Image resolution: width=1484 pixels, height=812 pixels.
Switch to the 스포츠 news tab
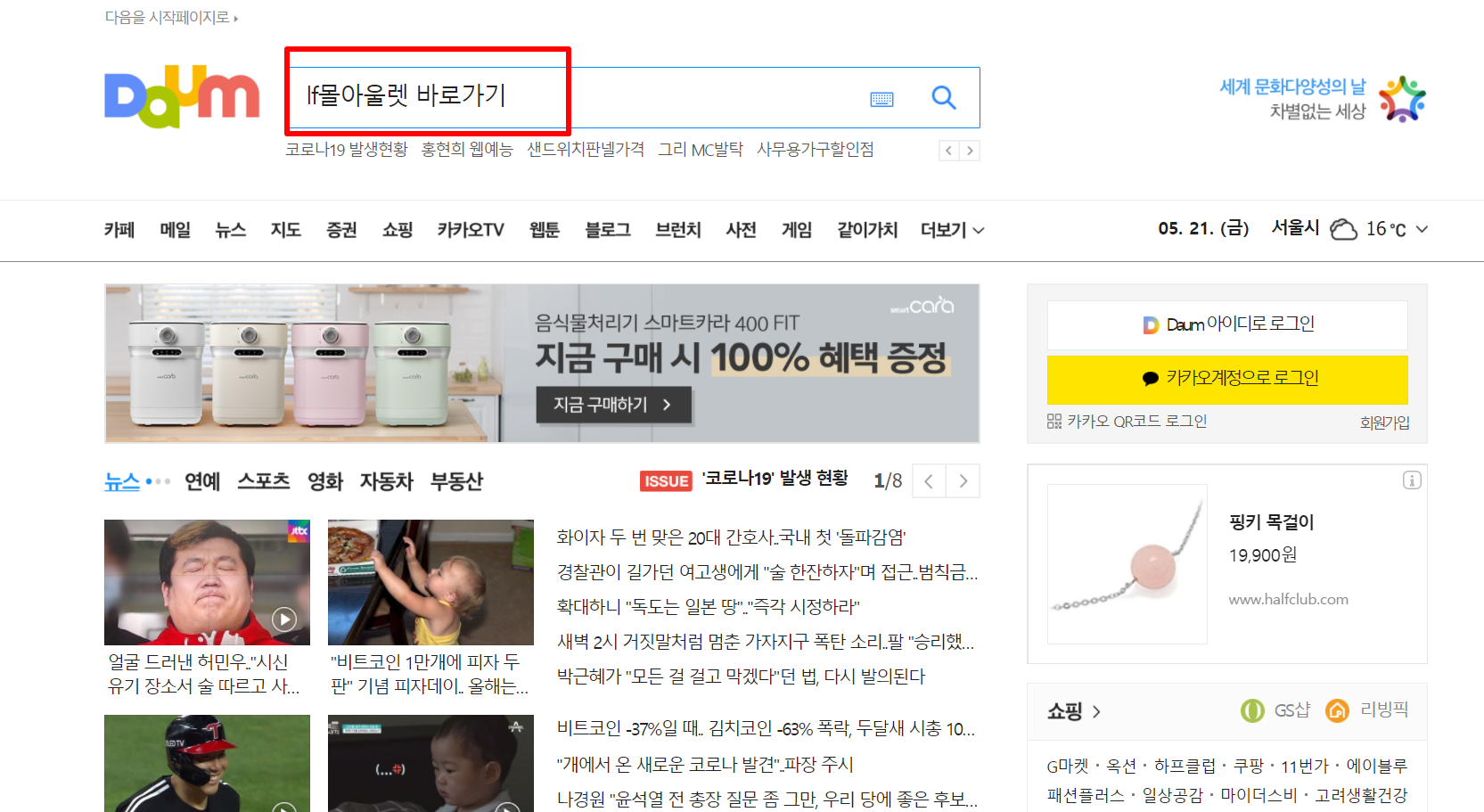264,481
